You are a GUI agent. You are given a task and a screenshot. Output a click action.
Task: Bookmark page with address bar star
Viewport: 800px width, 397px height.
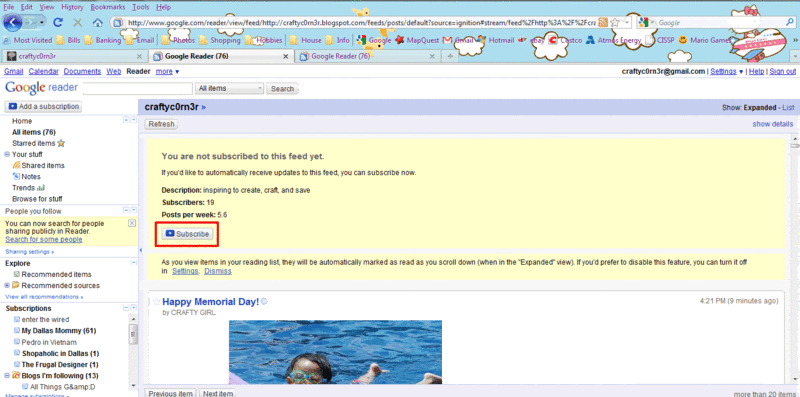[615, 22]
